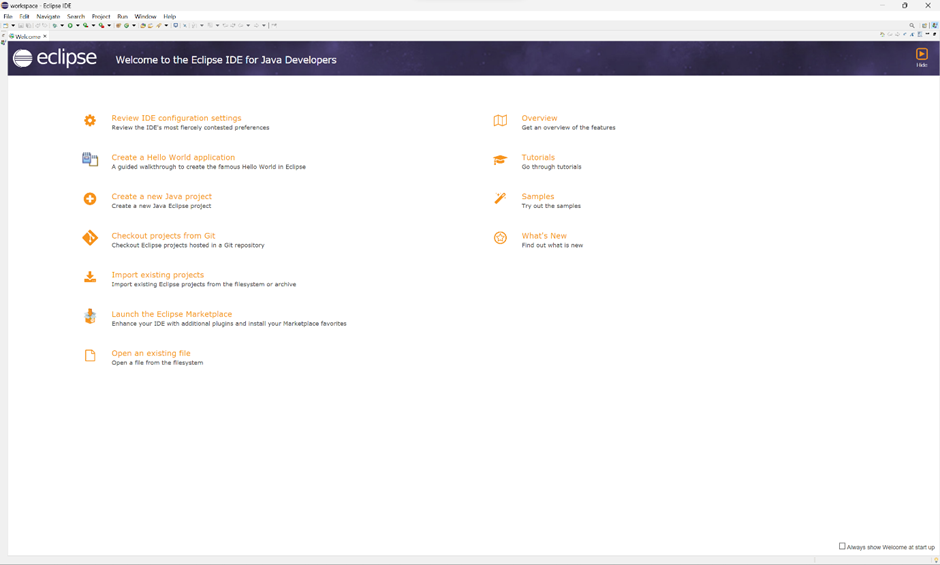The image size is (940, 565).
Task: Click the Magnify font size icon
Action: (x=912, y=34)
